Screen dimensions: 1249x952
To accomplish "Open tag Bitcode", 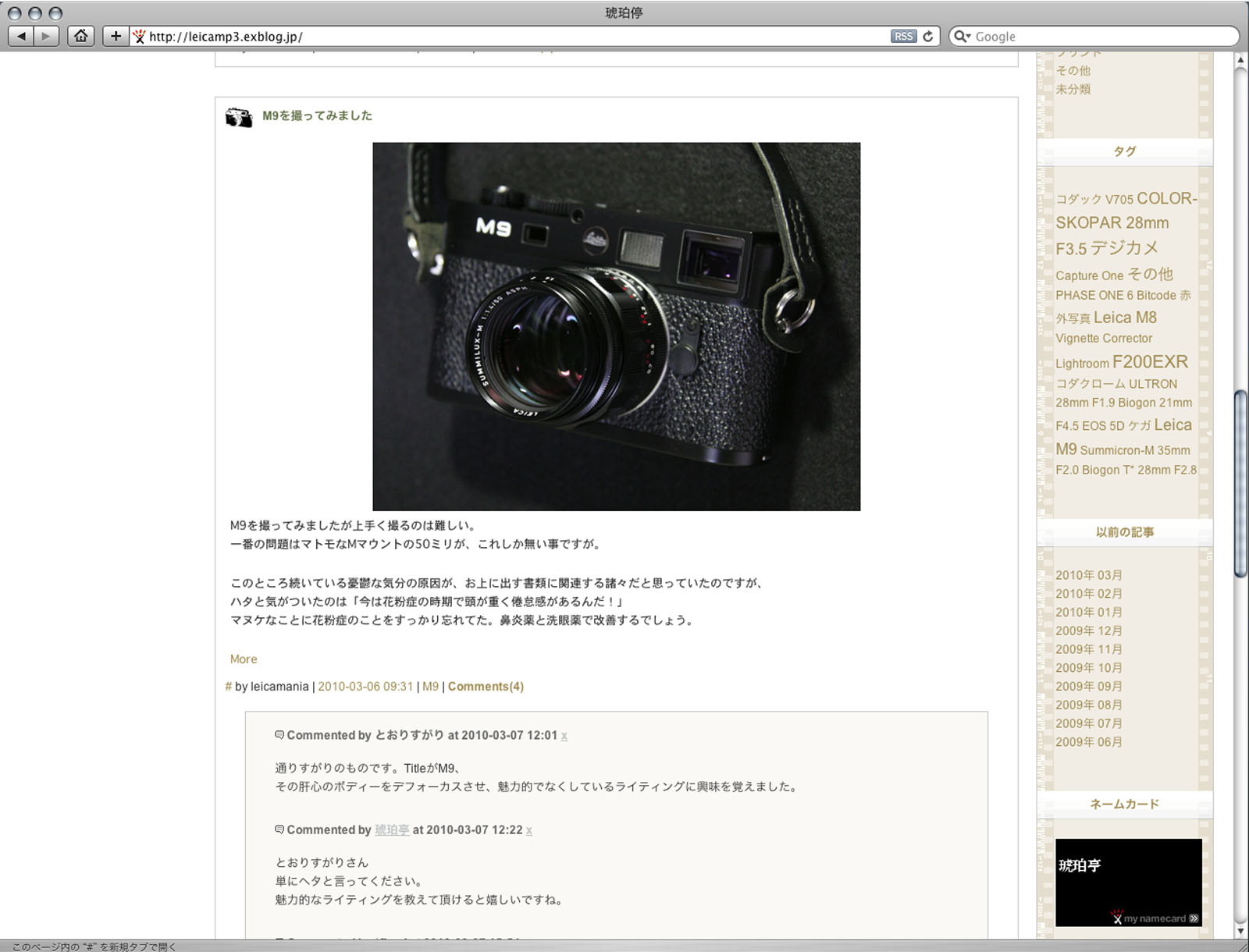I will tap(1156, 296).
